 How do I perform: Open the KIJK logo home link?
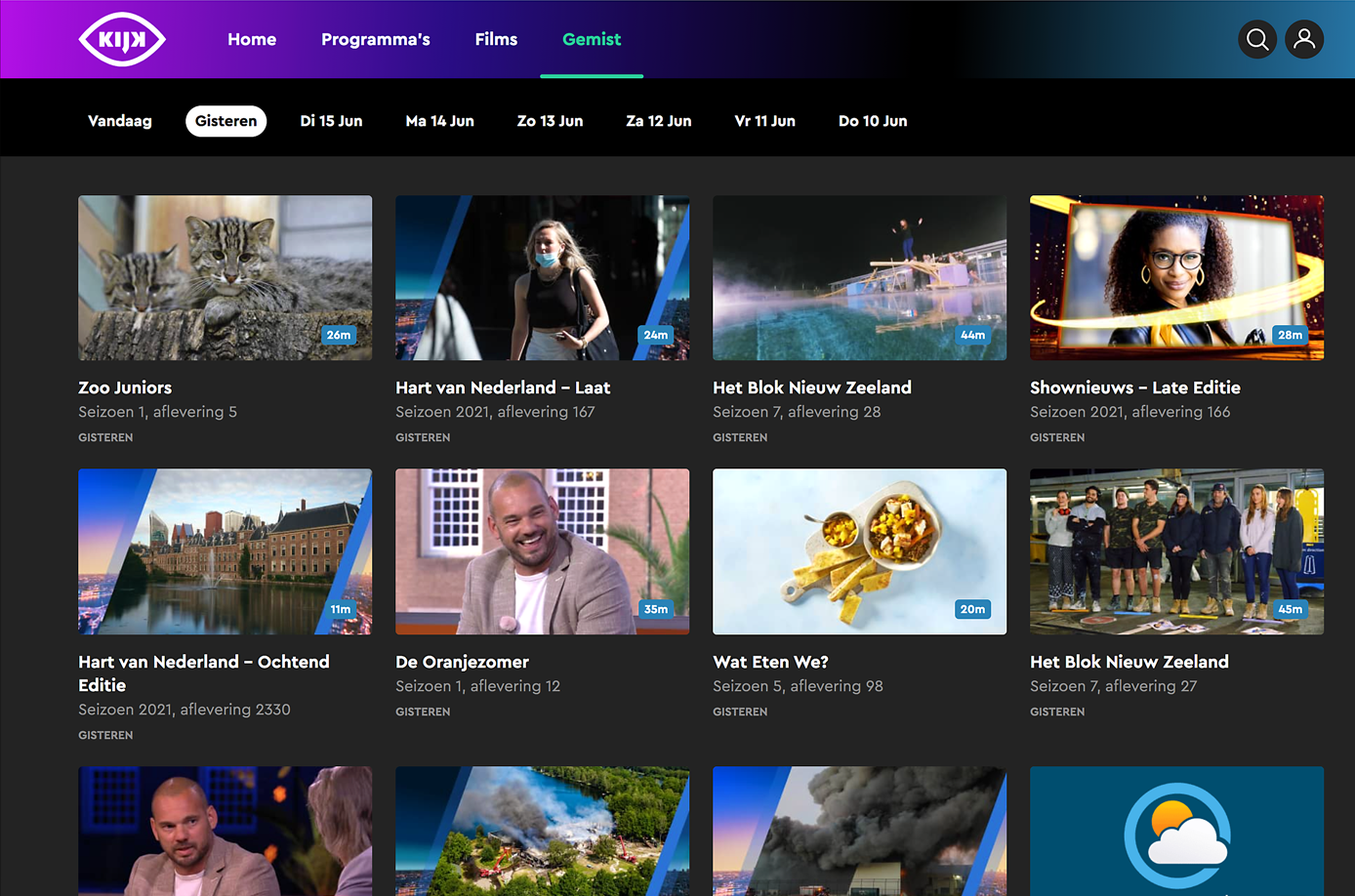click(122, 39)
